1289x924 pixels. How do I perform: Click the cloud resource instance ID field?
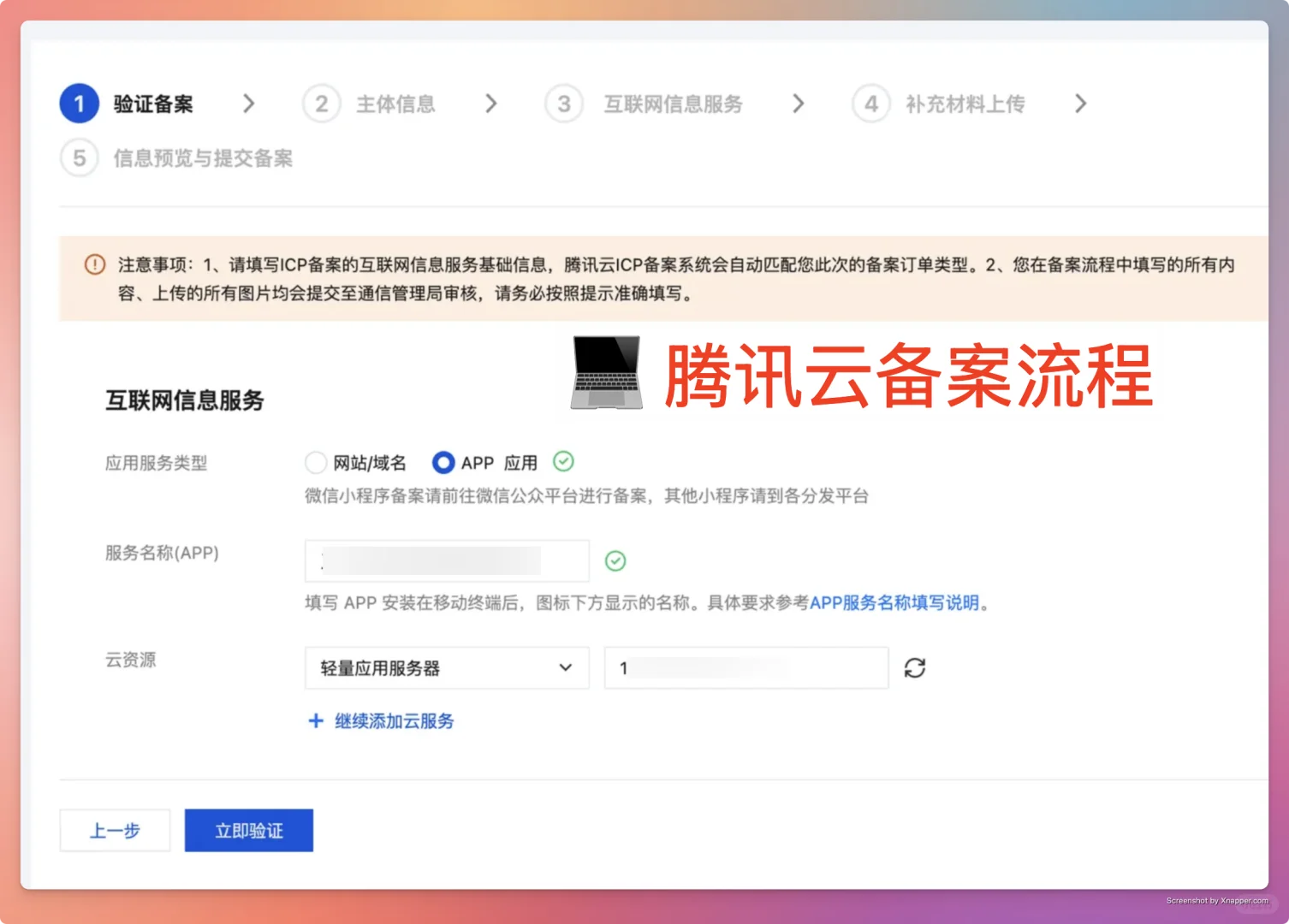coord(745,668)
